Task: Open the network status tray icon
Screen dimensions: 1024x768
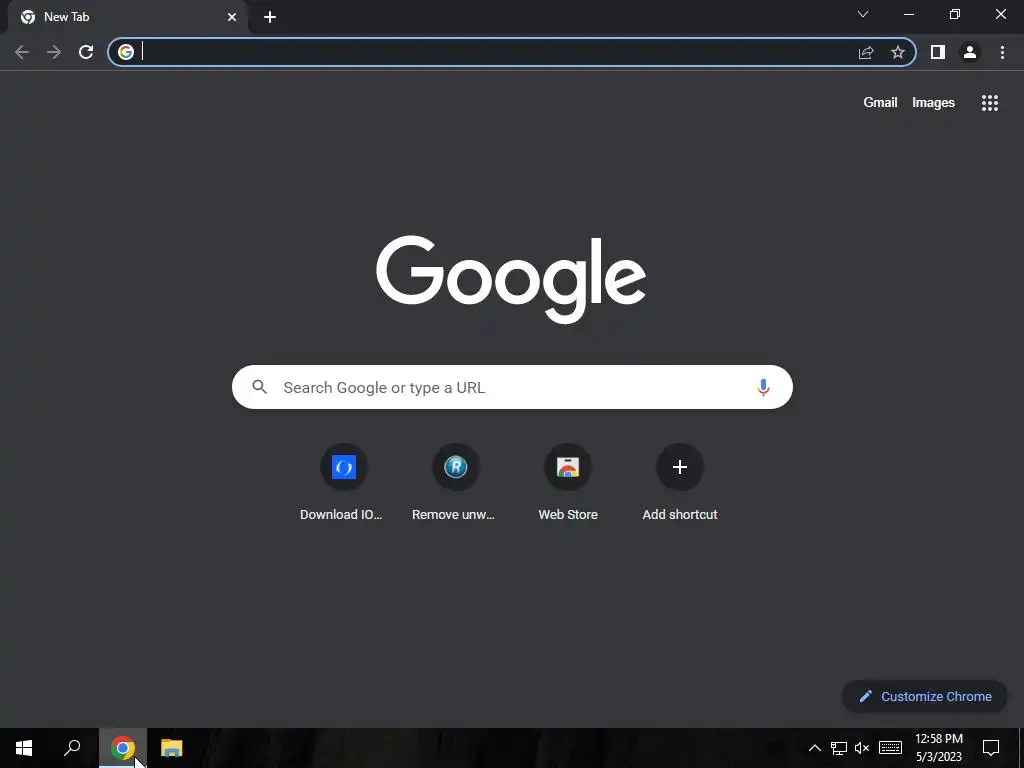Action: (x=839, y=748)
